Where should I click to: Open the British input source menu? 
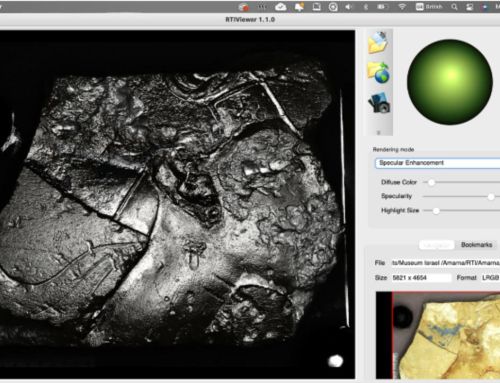pyautogui.click(x=429, y=7)
